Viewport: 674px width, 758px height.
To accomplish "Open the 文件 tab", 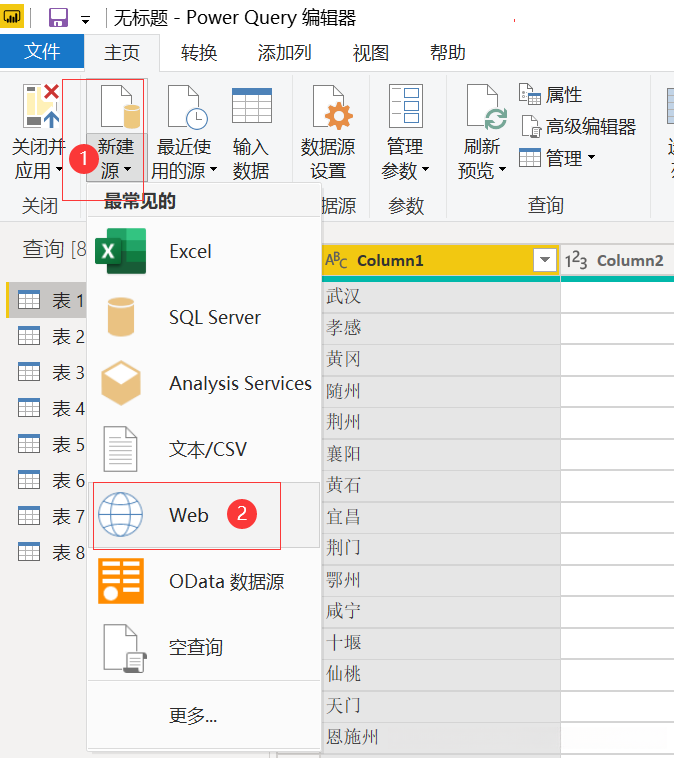I will 42,51.
